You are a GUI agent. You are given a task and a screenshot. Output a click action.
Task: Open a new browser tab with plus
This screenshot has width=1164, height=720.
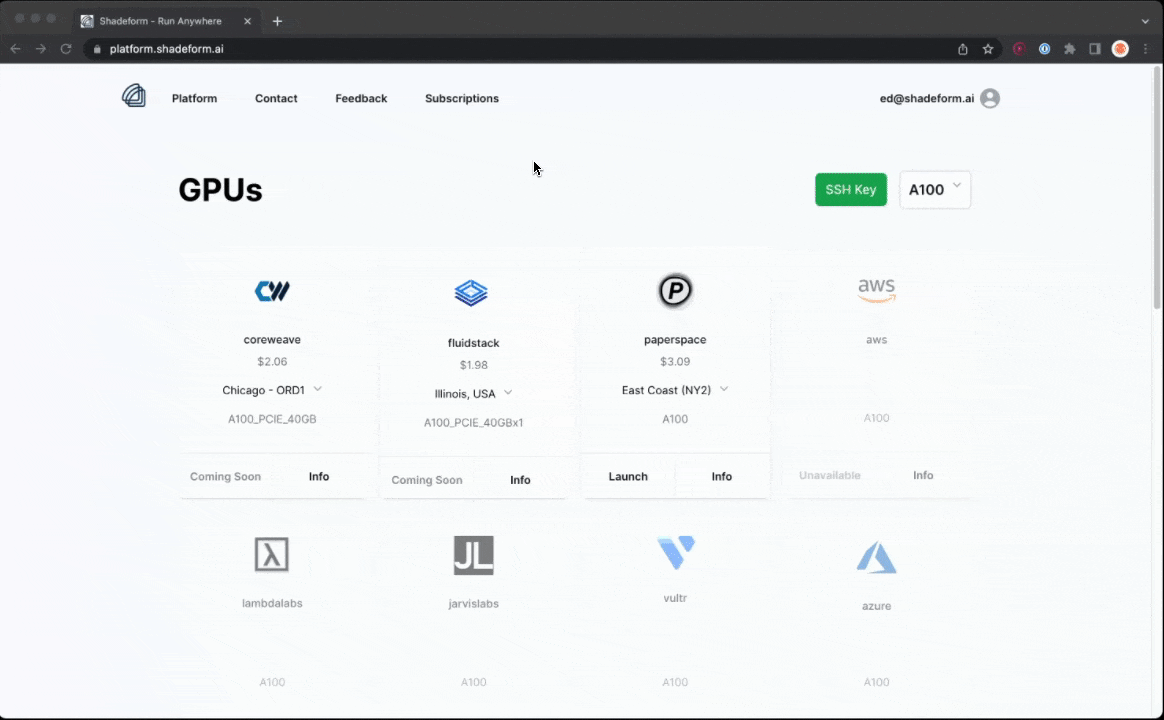coord(277,21)
